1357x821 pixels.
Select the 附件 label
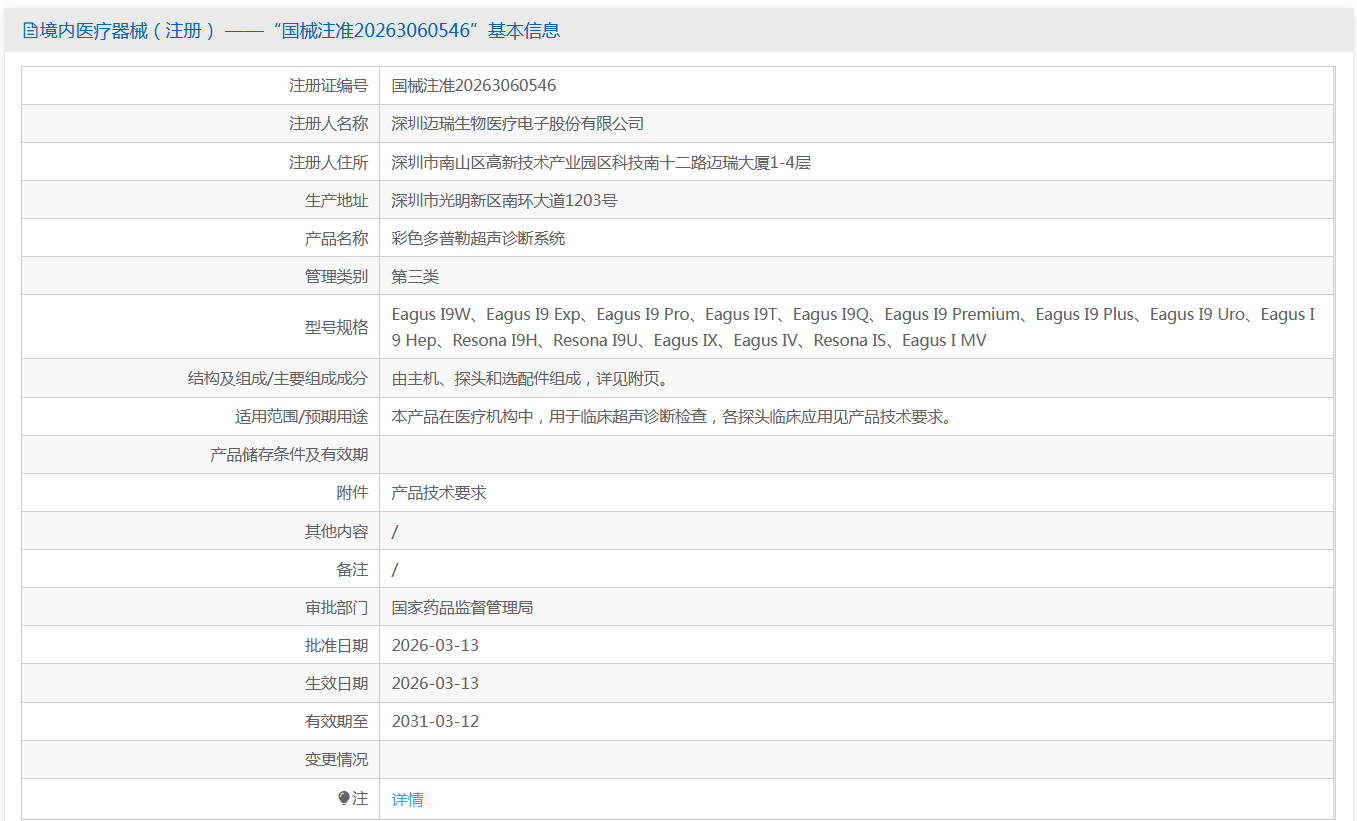click(x=352, y=493)
